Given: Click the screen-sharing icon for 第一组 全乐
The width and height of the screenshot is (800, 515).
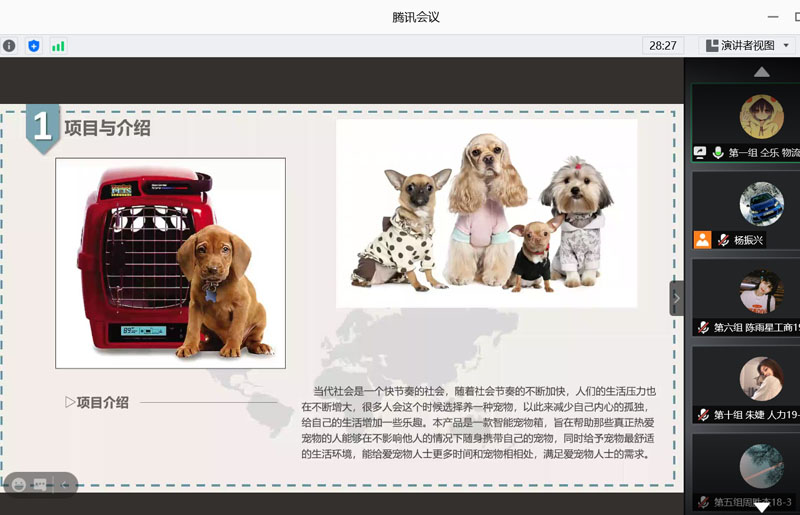Looking at the screenshot, I should click(x=701, y=153).
